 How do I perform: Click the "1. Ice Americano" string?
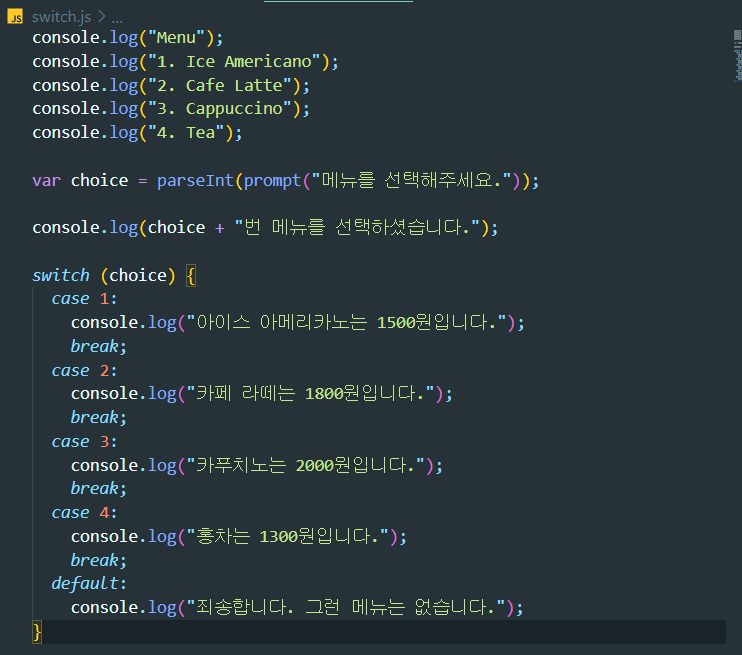pyautogui.click(x=235, y=62)
